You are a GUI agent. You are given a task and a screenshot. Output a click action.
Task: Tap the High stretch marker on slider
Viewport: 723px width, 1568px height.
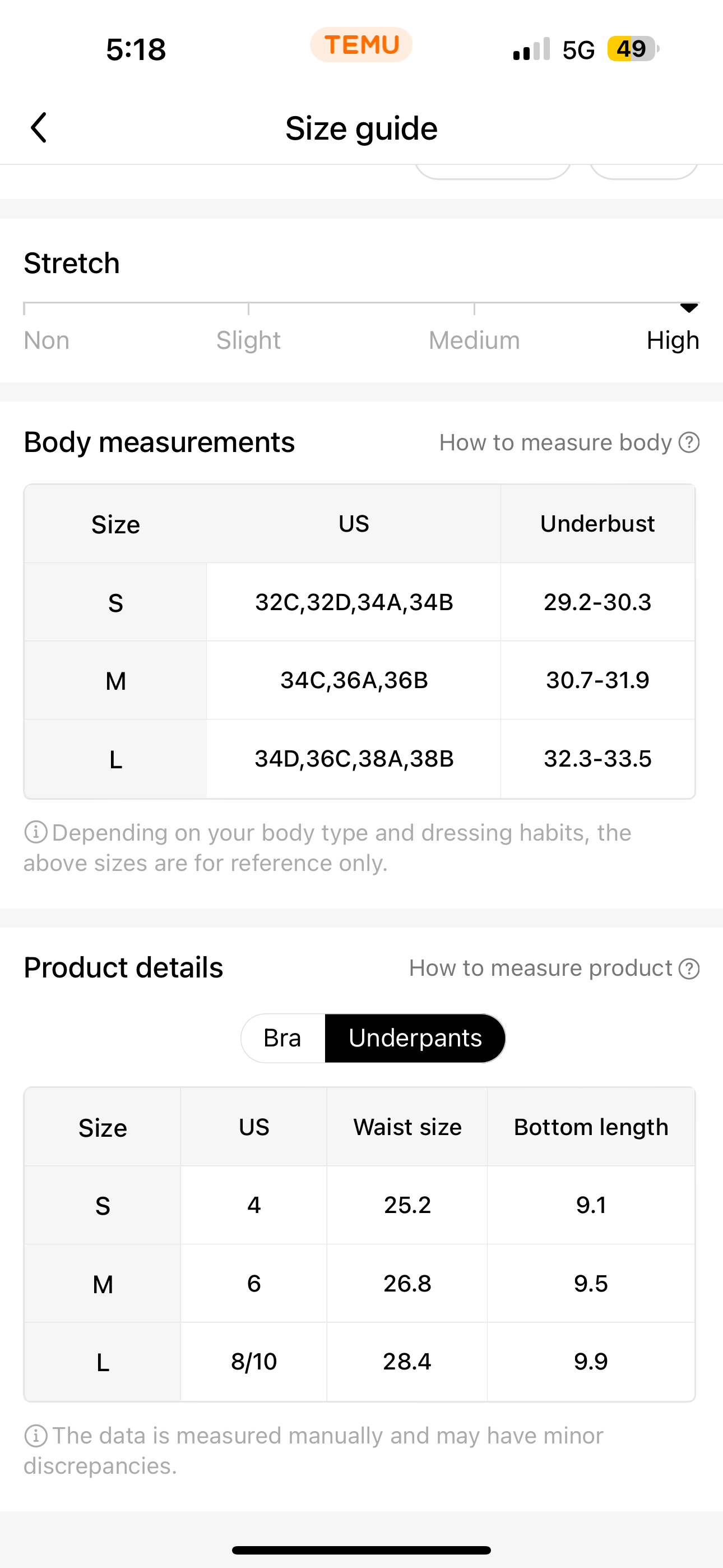tap(689, 308)
